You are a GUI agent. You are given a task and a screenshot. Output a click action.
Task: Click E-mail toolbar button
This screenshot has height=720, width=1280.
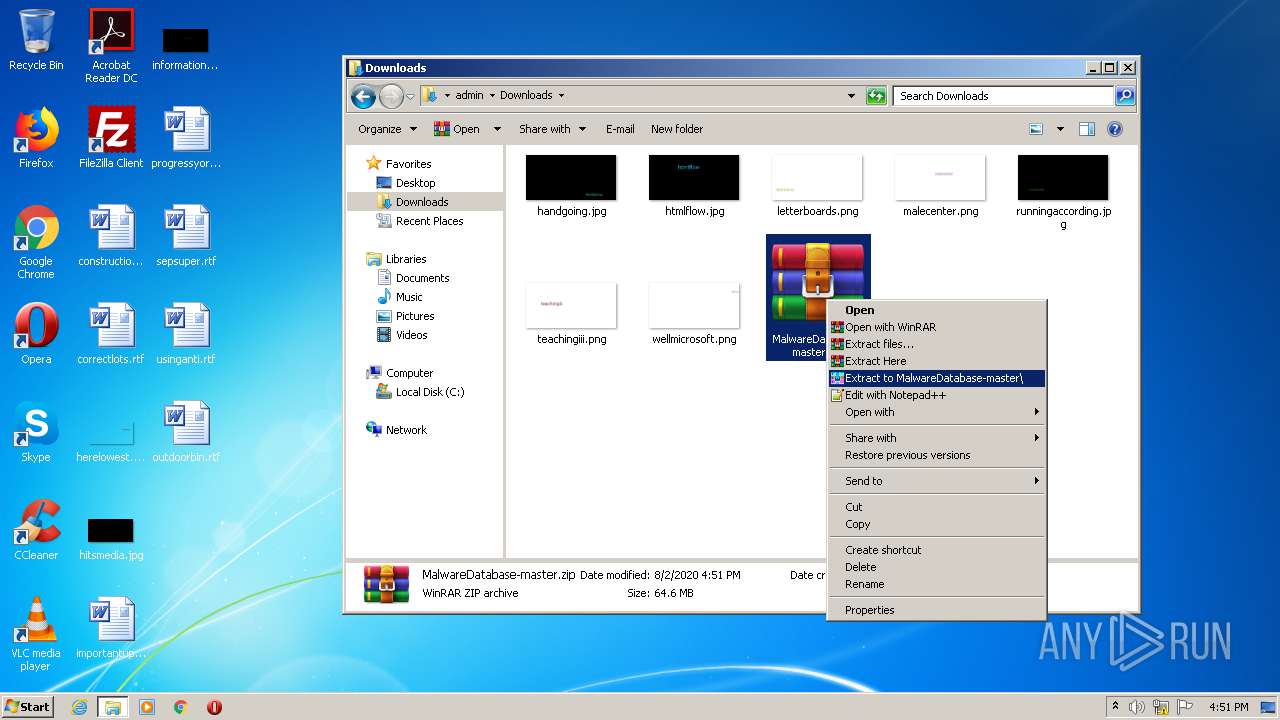point(620,129)
